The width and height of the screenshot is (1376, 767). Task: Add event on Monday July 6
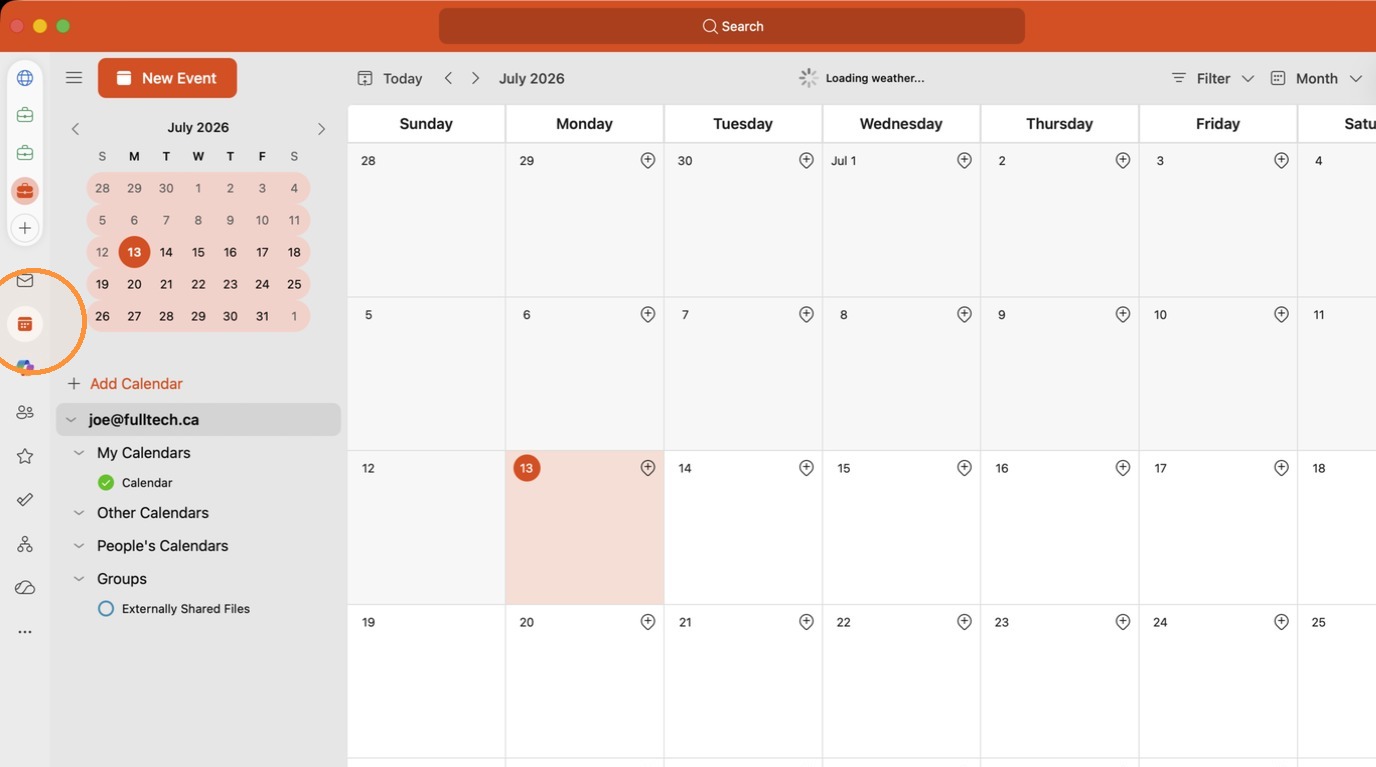click(648, 314)
